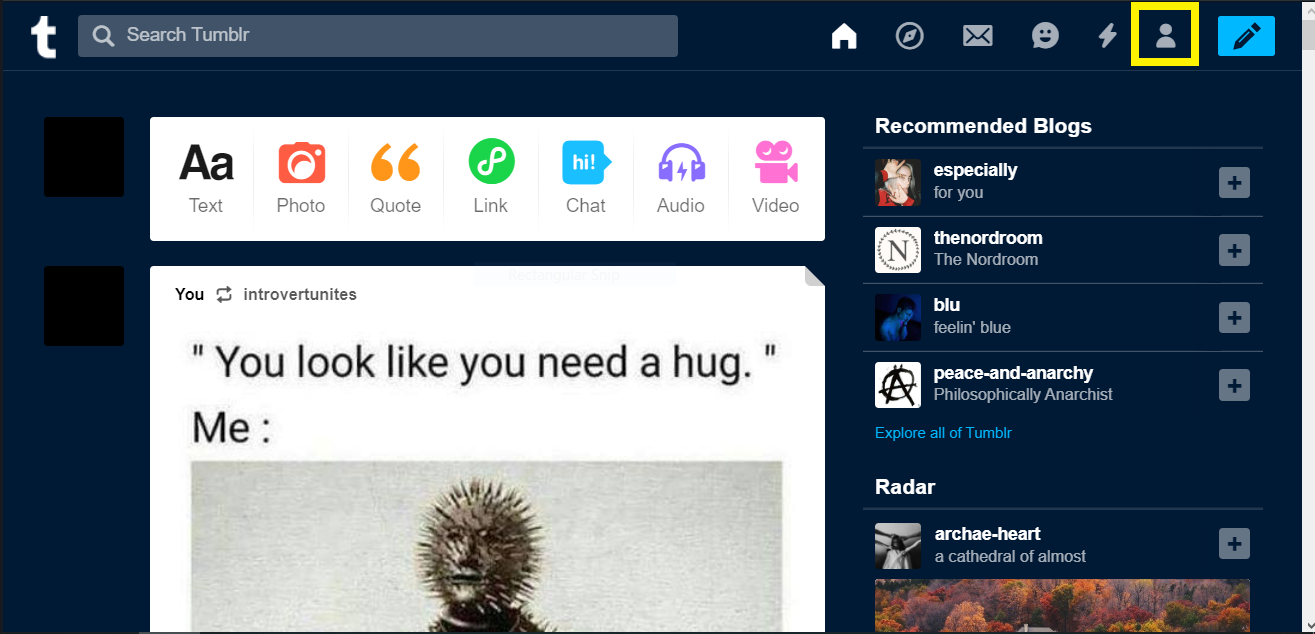The width and height of the screenshot is (1315, 634).
Task: Click 'a cathedral of almost' description text
Action: coord(1010,556)
